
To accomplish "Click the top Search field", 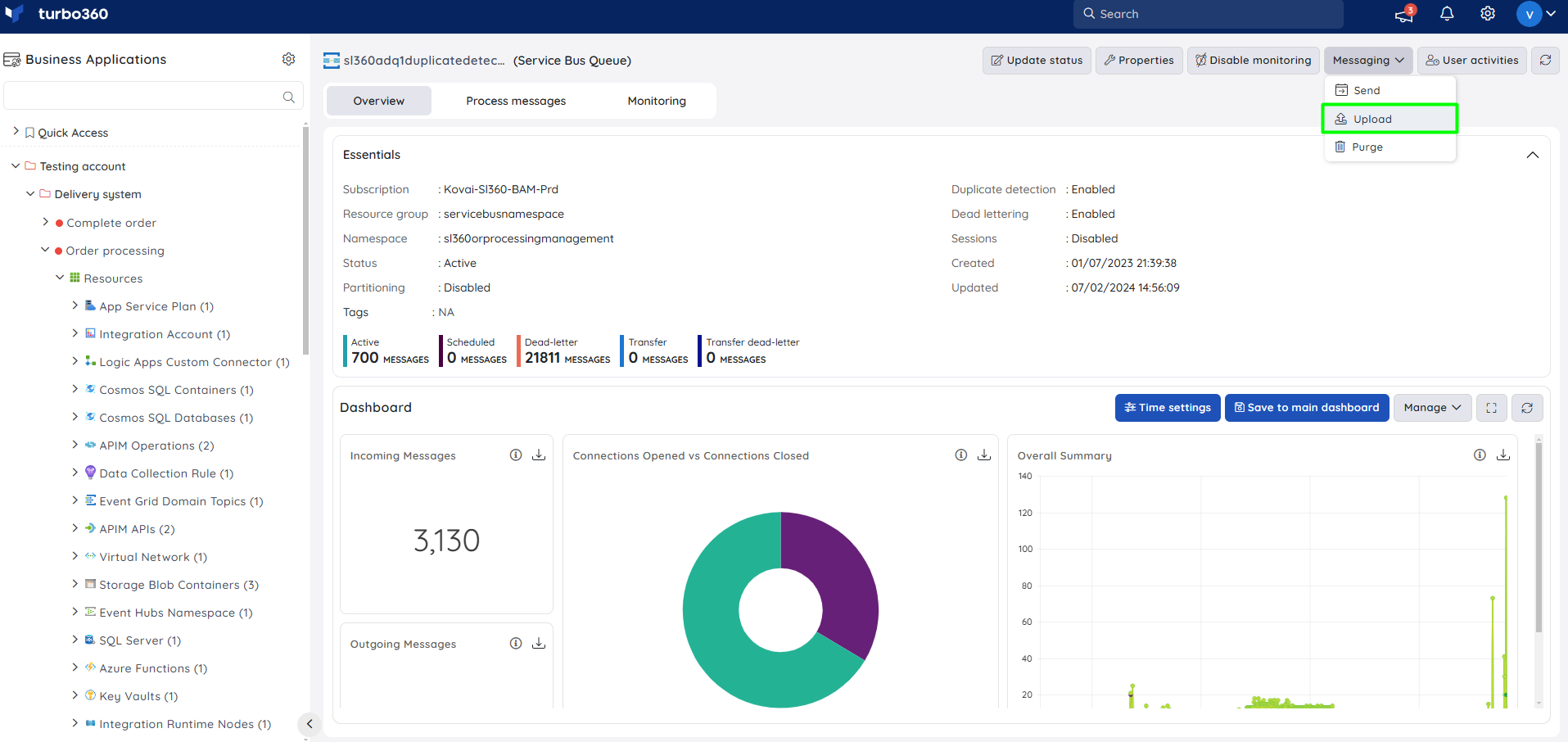I will [x=1208, y=14].
